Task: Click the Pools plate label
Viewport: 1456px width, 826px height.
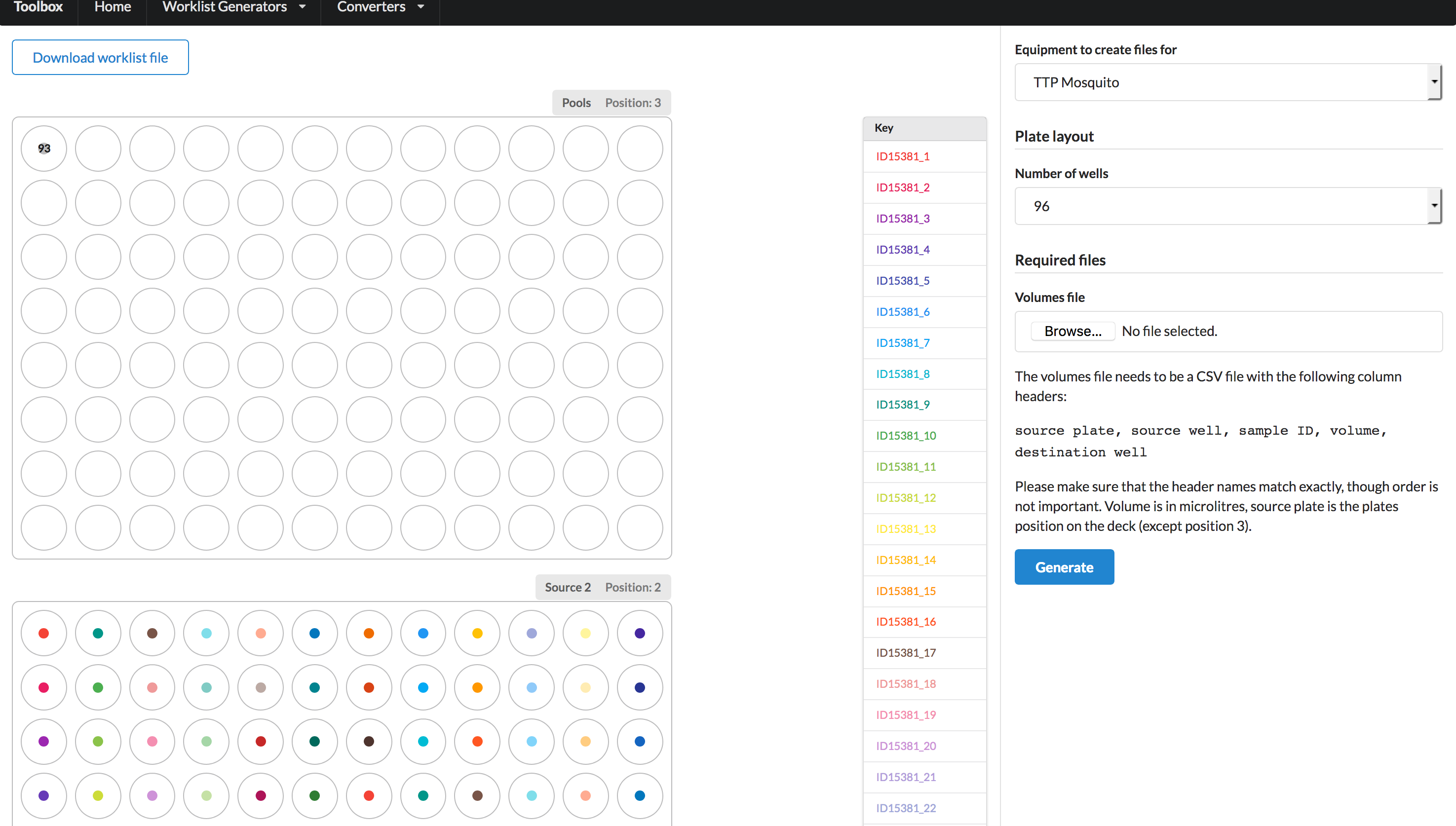Action: [x=576, y=103]
